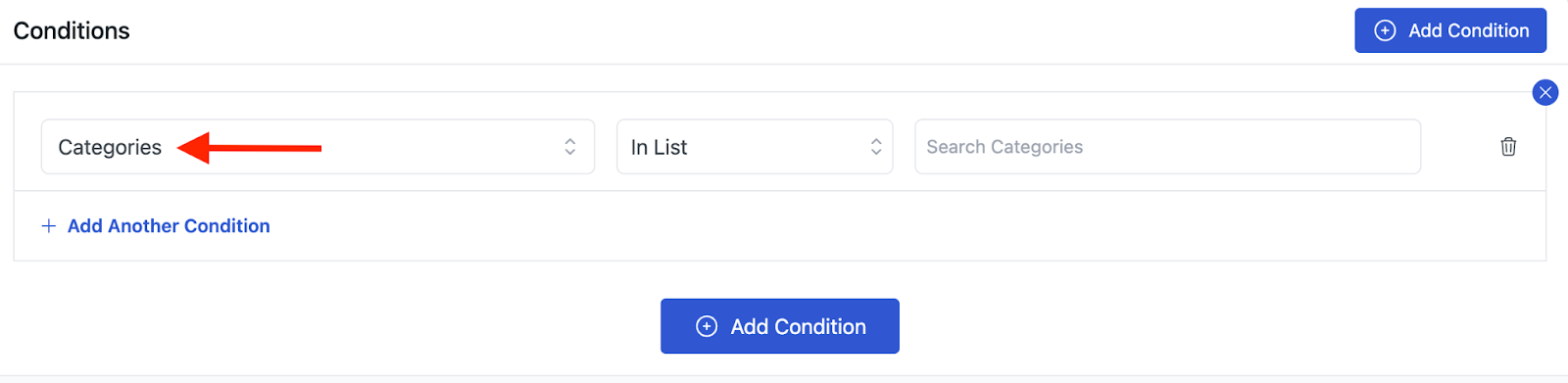Click Add Another Condition link
1568x383 pixels.
169,226
